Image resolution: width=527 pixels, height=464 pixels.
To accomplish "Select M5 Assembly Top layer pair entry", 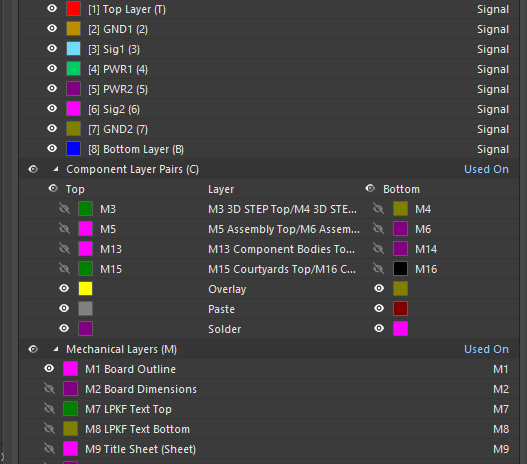I will [284, 229].
